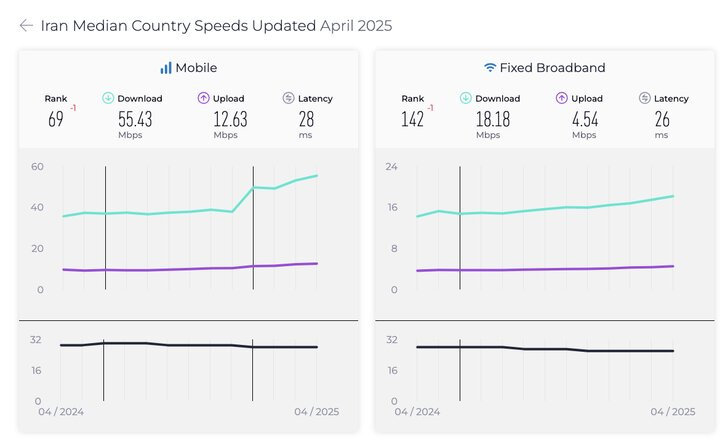Click the back arrow beside Iran title
720x446 pixels.
[x=26, y=26]
